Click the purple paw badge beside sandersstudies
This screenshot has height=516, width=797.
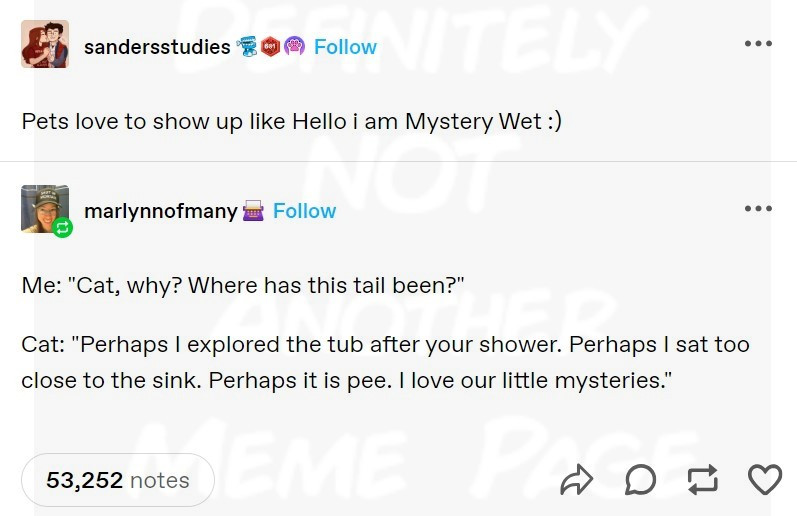click(x=294, y=46)
